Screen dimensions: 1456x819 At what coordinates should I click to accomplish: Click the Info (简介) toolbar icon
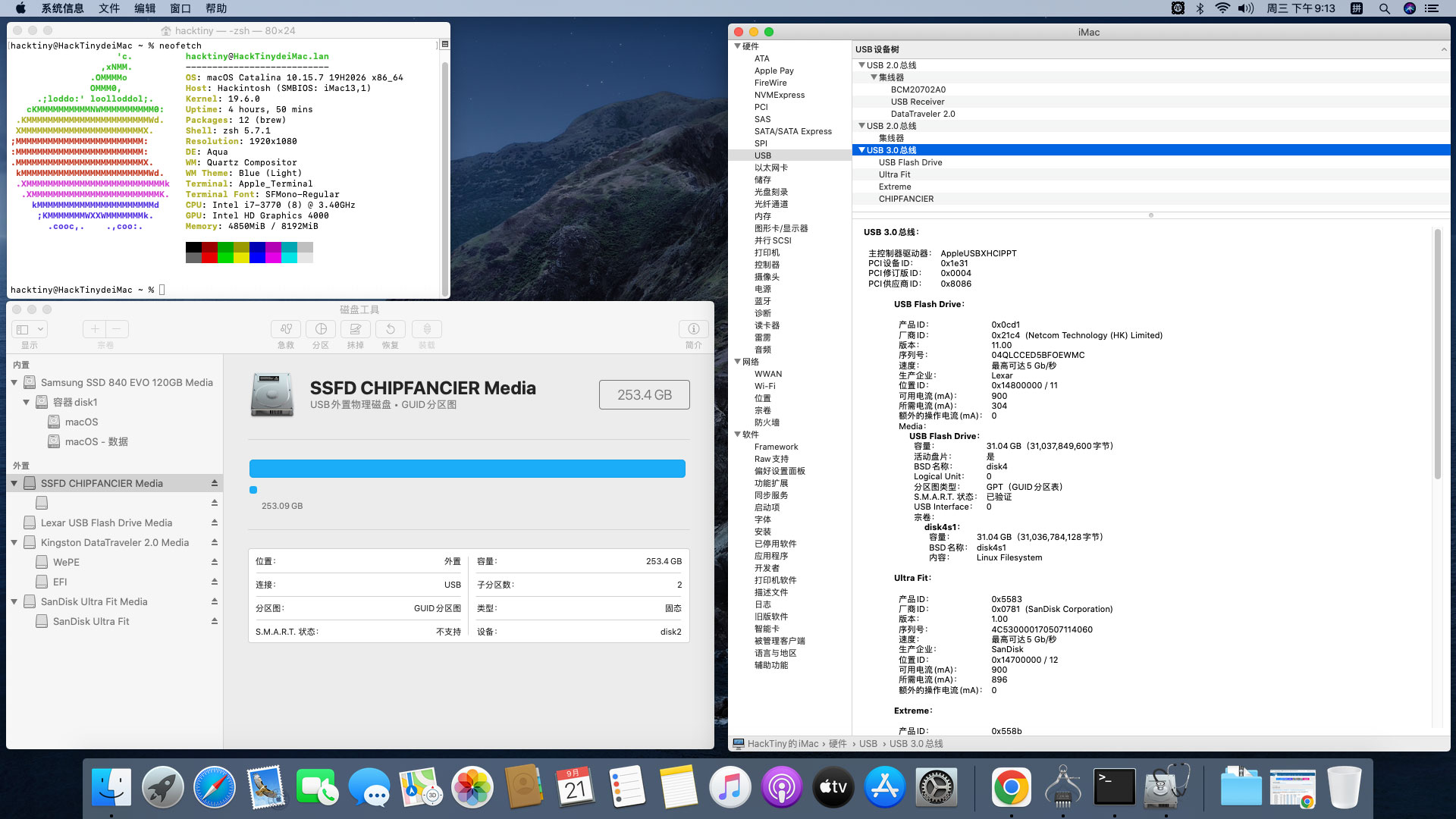[693, 329]
